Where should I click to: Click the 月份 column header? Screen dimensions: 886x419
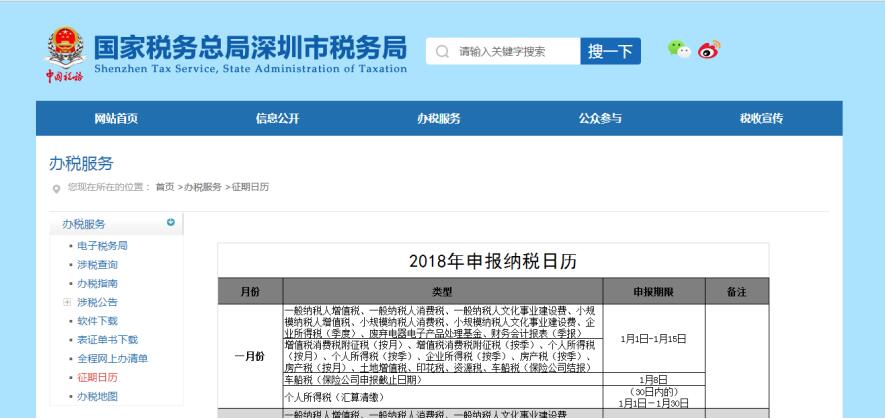[x=250, y=292]
